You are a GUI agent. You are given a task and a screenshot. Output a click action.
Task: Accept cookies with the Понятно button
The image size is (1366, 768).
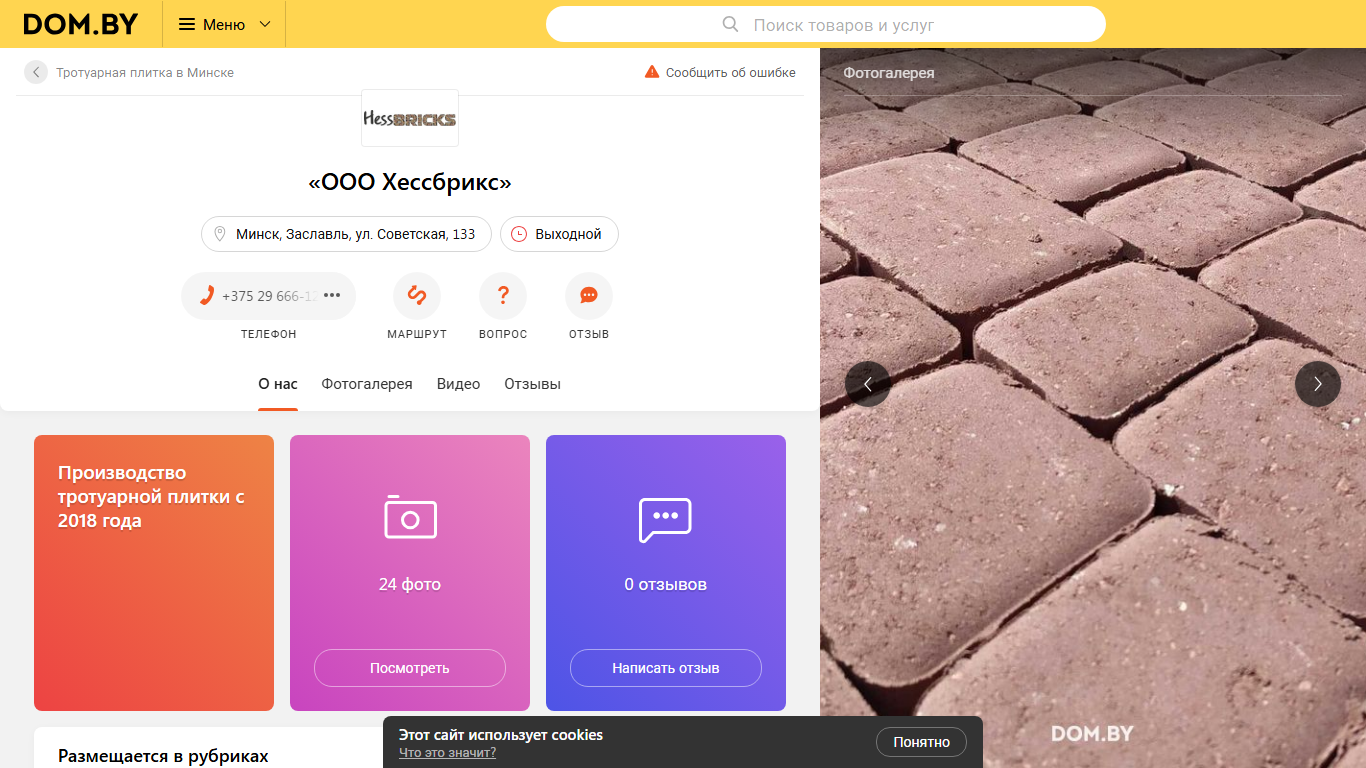[921, 742]
